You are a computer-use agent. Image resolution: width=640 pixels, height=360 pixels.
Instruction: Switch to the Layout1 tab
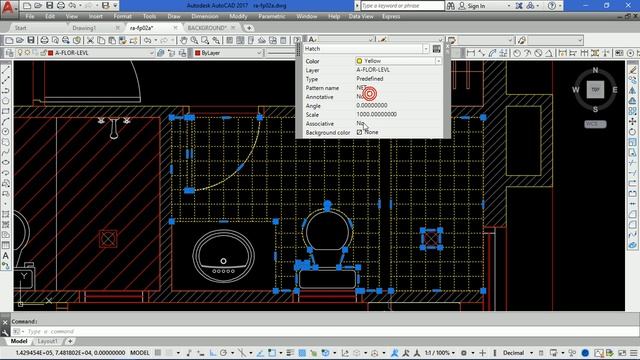47,341
